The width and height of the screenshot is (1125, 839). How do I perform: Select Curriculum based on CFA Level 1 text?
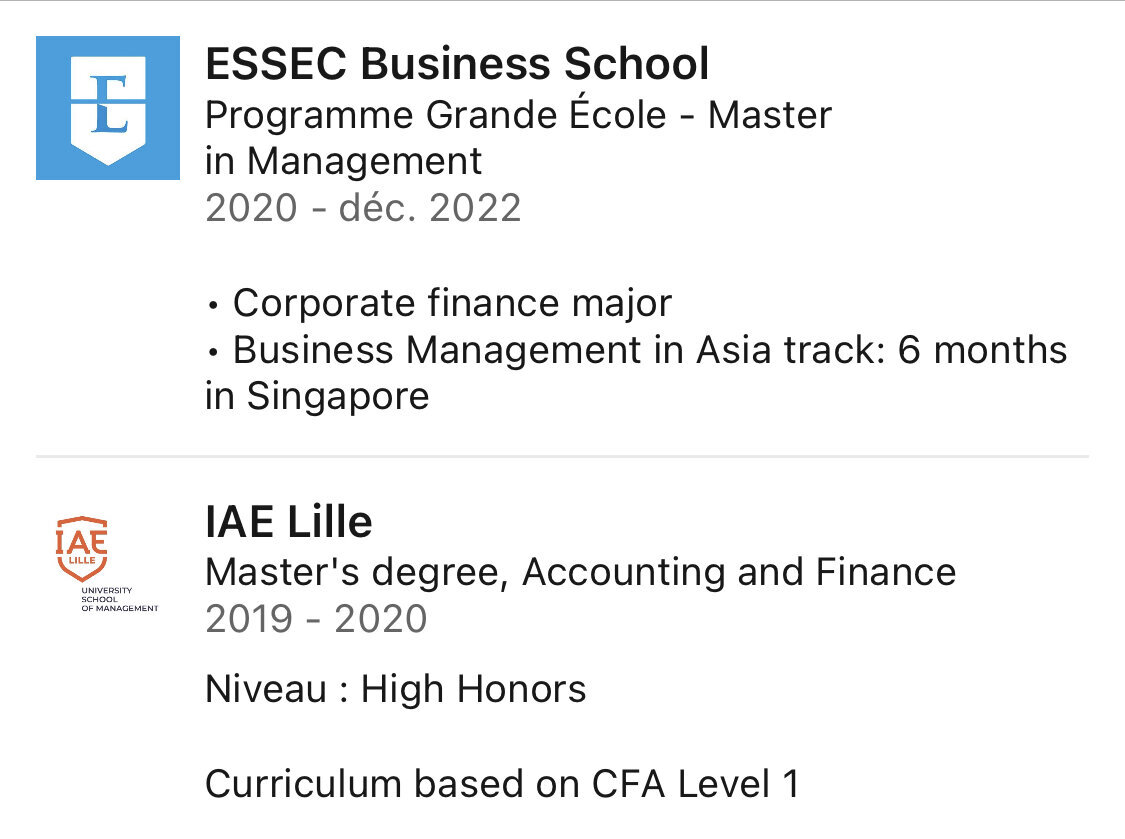pos(502,784)
